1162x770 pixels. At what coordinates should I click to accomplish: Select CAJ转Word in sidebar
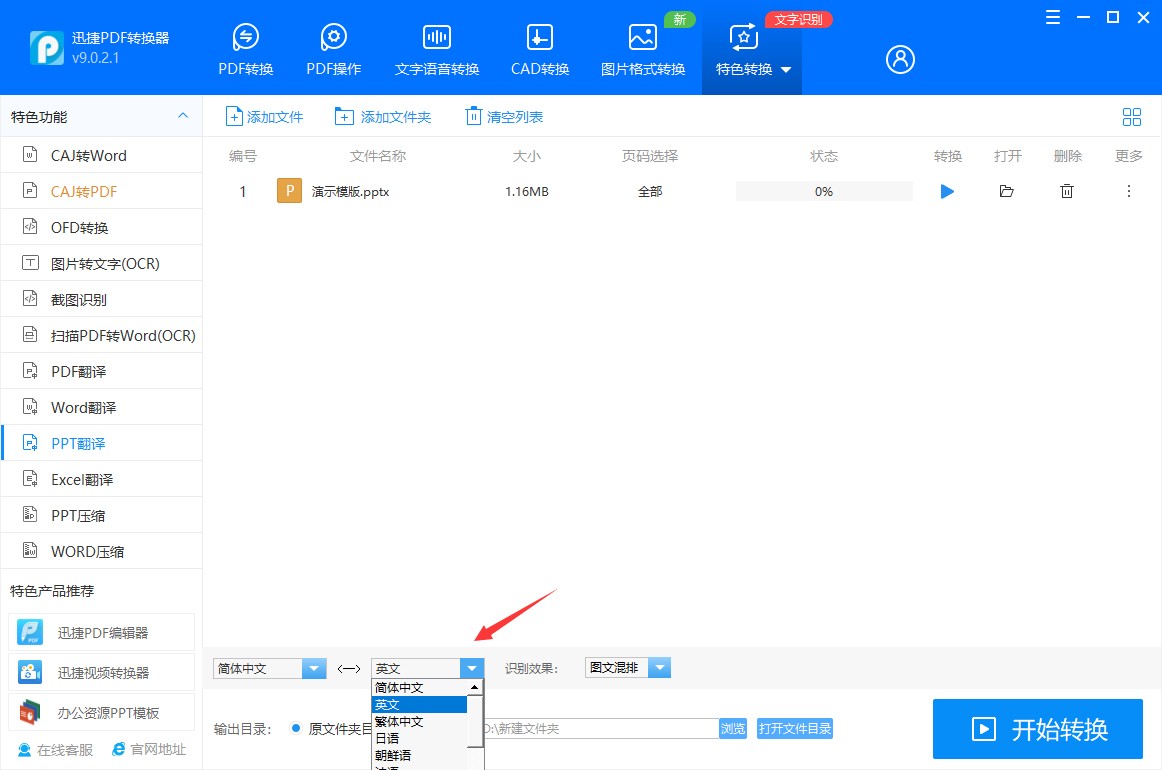click(x=102, y=156)
